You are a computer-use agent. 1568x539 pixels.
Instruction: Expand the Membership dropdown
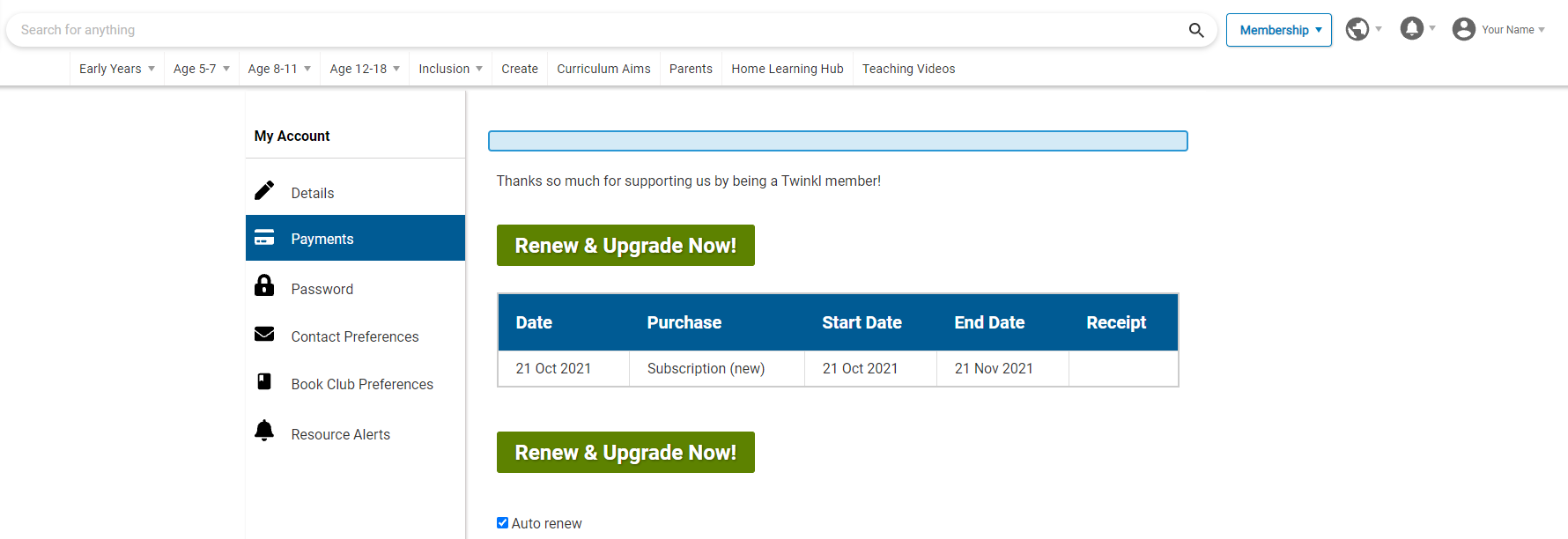click(x=1278, y=30)
